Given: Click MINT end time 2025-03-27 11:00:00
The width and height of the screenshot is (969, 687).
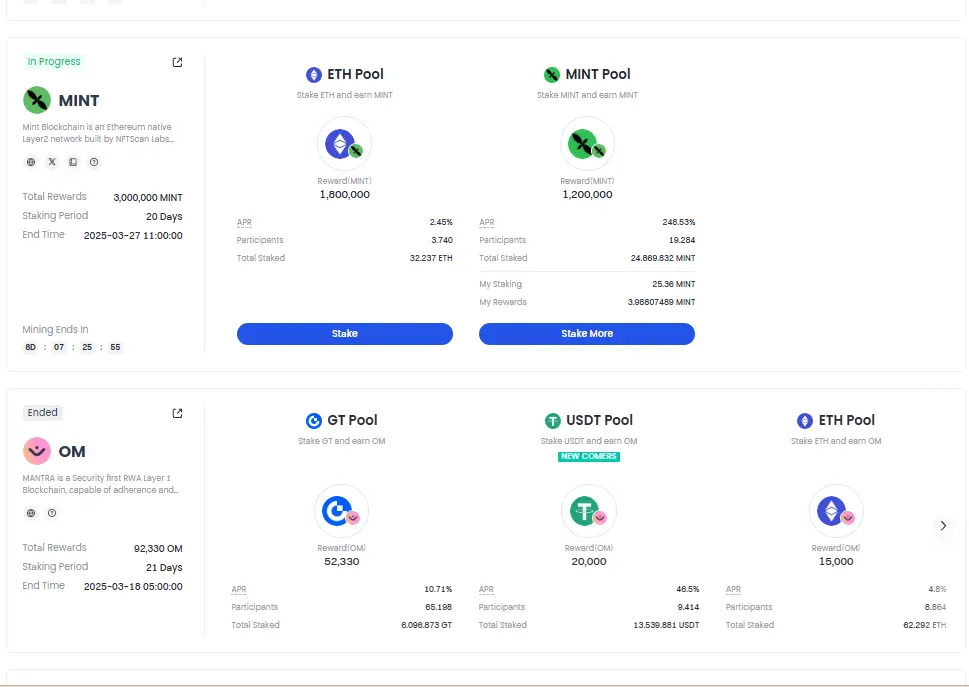Looking at the screenshot, I should click(133, 235).
